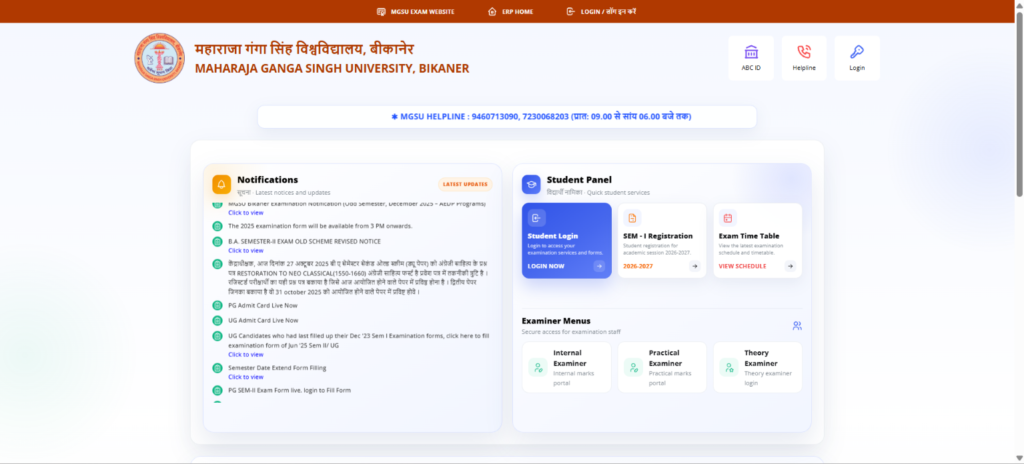Click the LOGIN top bar door icon

click(570, 12)
